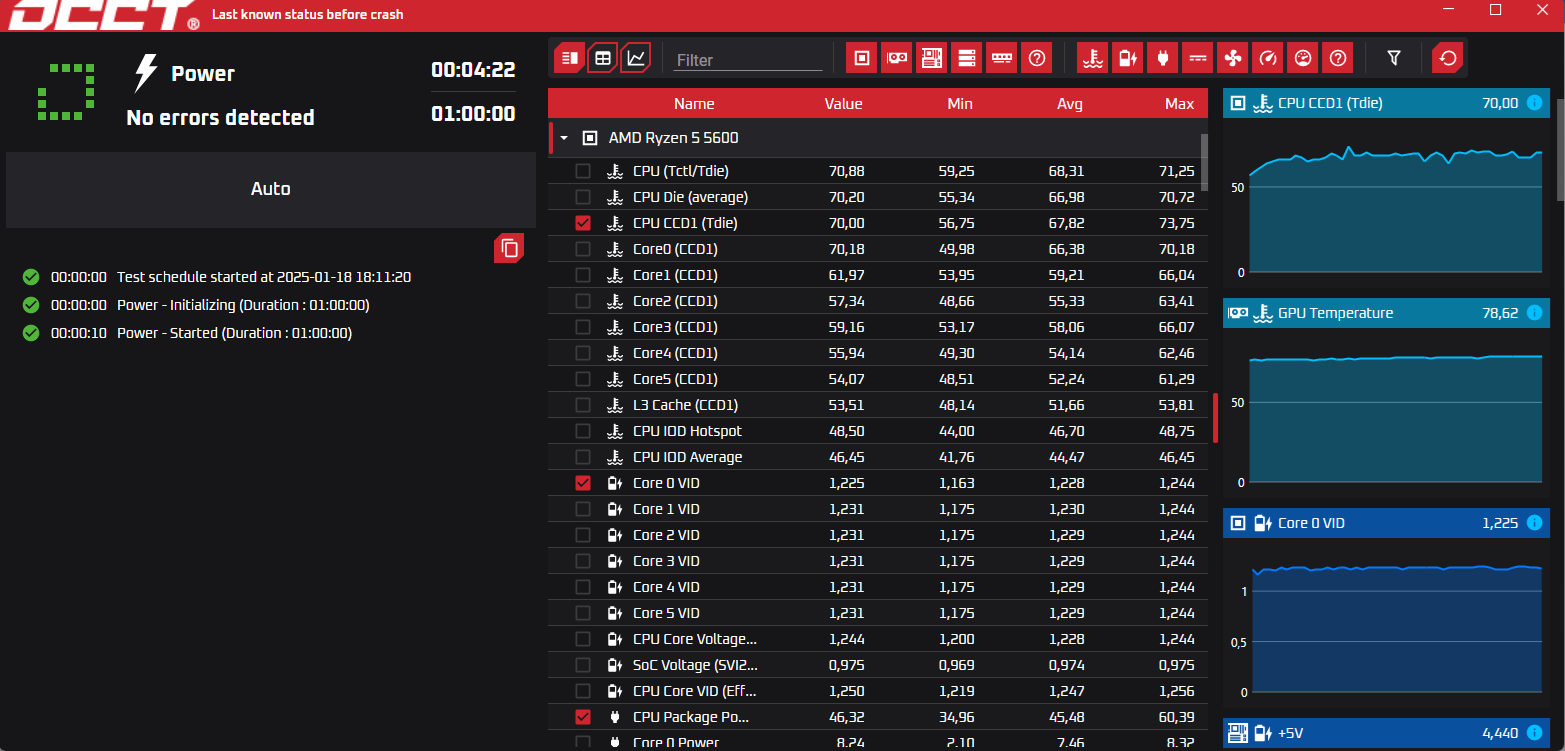Toggle the question-mark filter beside the usage gauge
This screenshot has width=1565, height=751.
click(1338, 59)
